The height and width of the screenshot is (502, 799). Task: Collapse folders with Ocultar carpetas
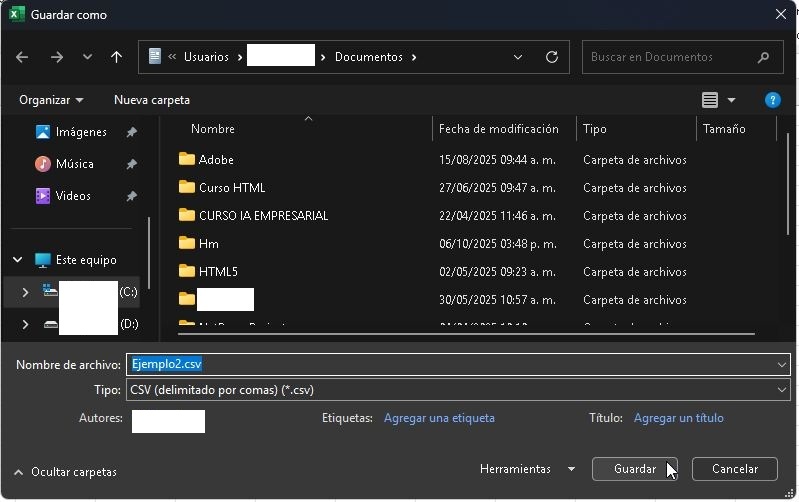coord(65,472)
